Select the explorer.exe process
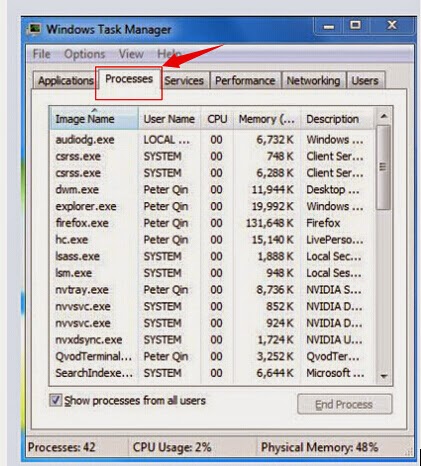This screenshot has height=466, width=421. [x=212, y=206]
